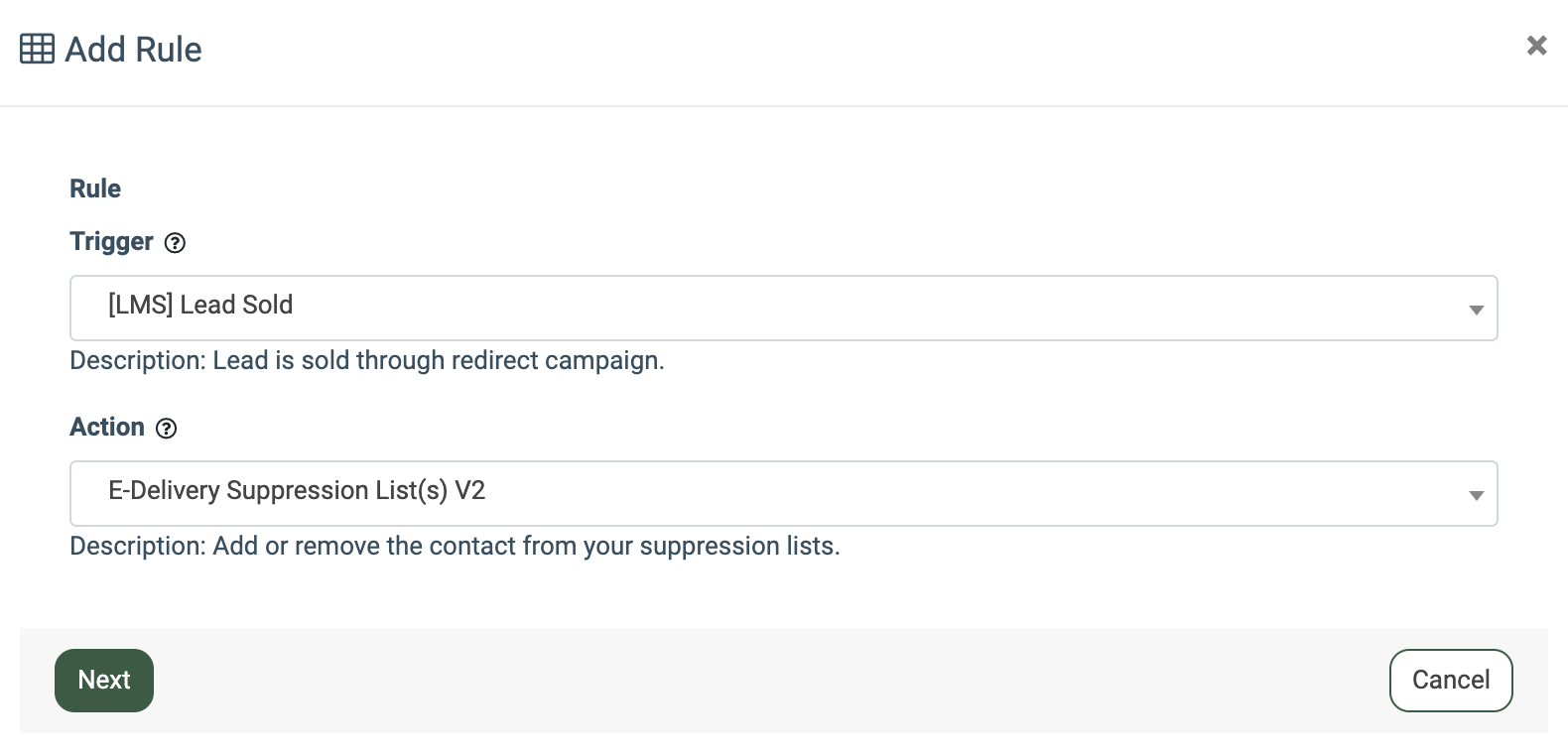Select the [LMS] Lead Sold value text
This screenshot has width=1568, height=756.
click(x=200, y=305)
